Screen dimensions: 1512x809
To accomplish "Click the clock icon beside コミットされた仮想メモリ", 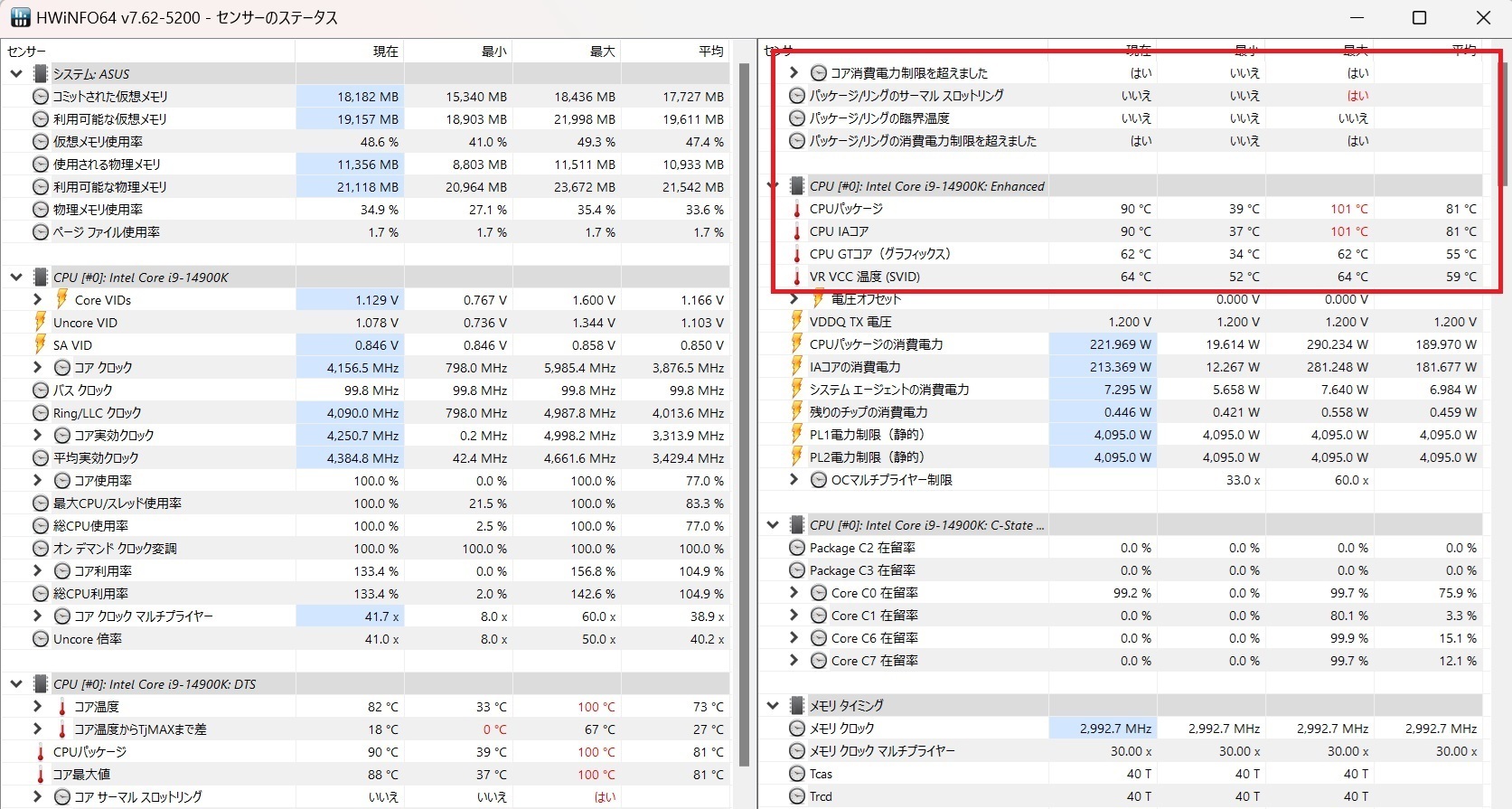I will [x=41, y=96].
